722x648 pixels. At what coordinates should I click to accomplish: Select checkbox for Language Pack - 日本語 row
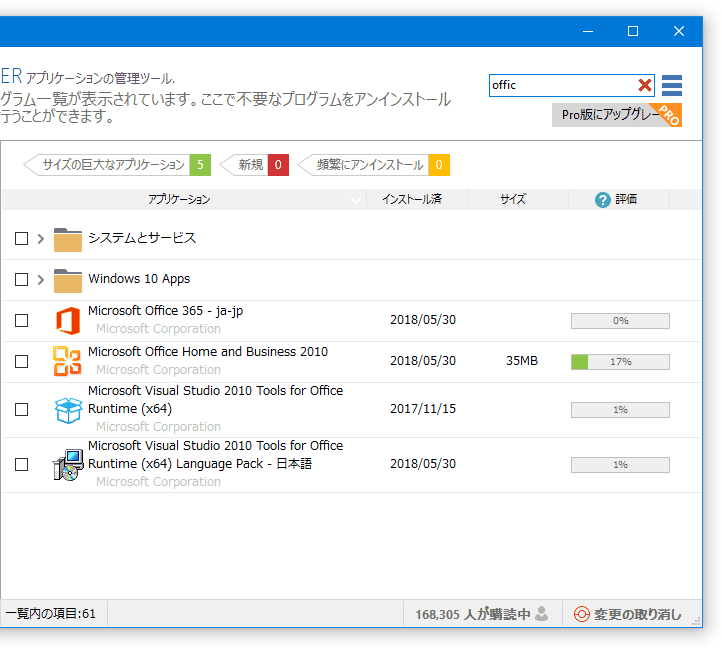pyautogui.click(x=22, y=464)
